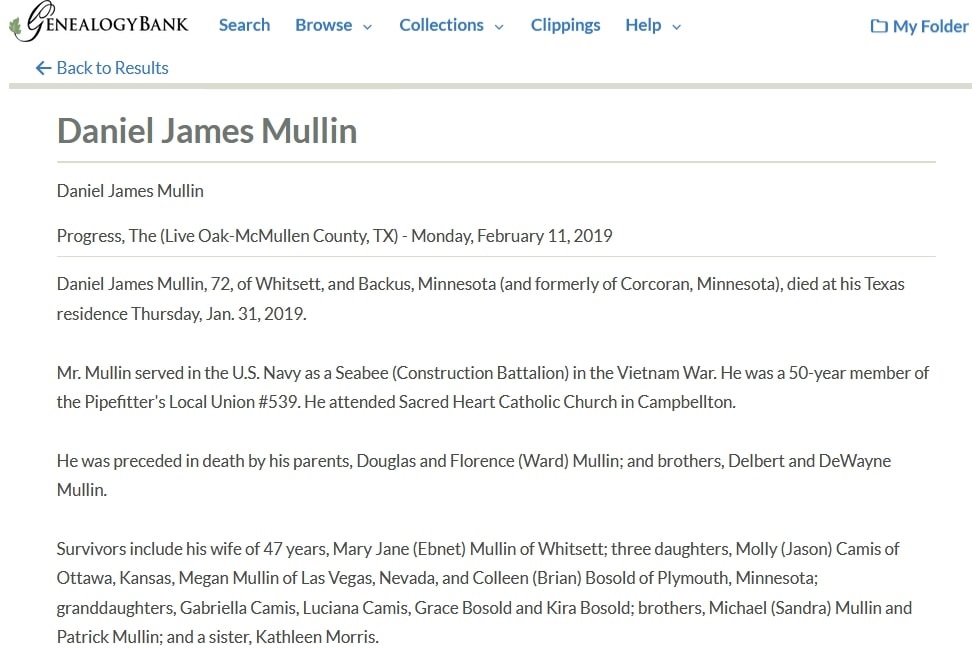This screenshot has width=972, height=648.
Task: Open the Search page
Action: tap(244, 25)
